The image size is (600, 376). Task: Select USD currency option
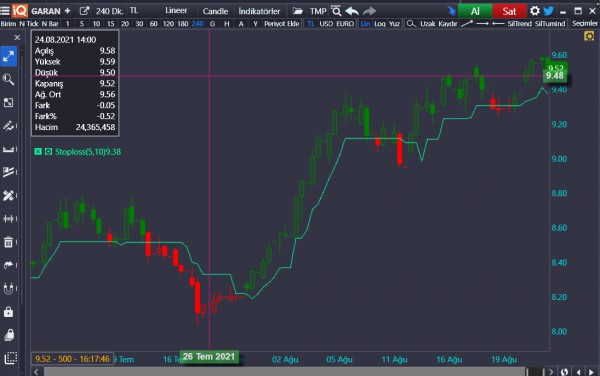tap(326, 24)
